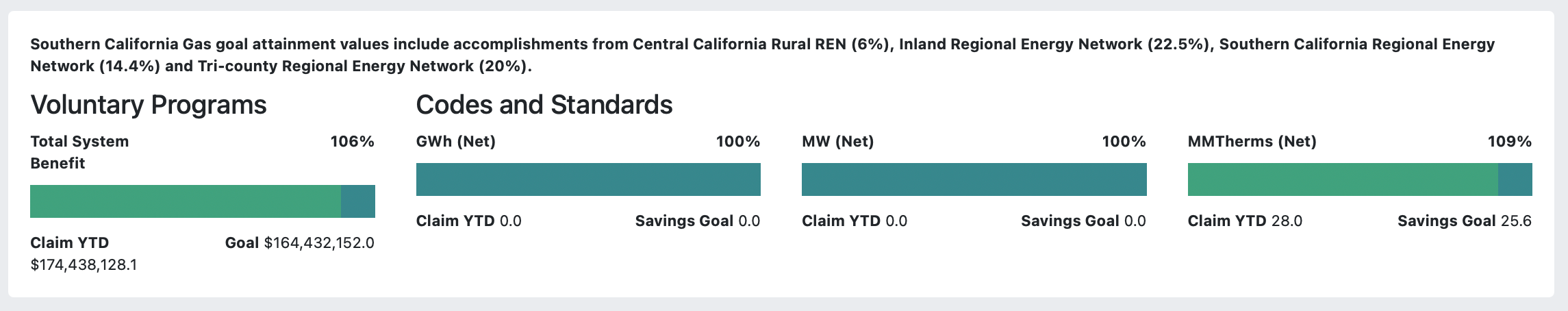
Task: Click the MW (Net) progress bar
Action: (974, 179)
